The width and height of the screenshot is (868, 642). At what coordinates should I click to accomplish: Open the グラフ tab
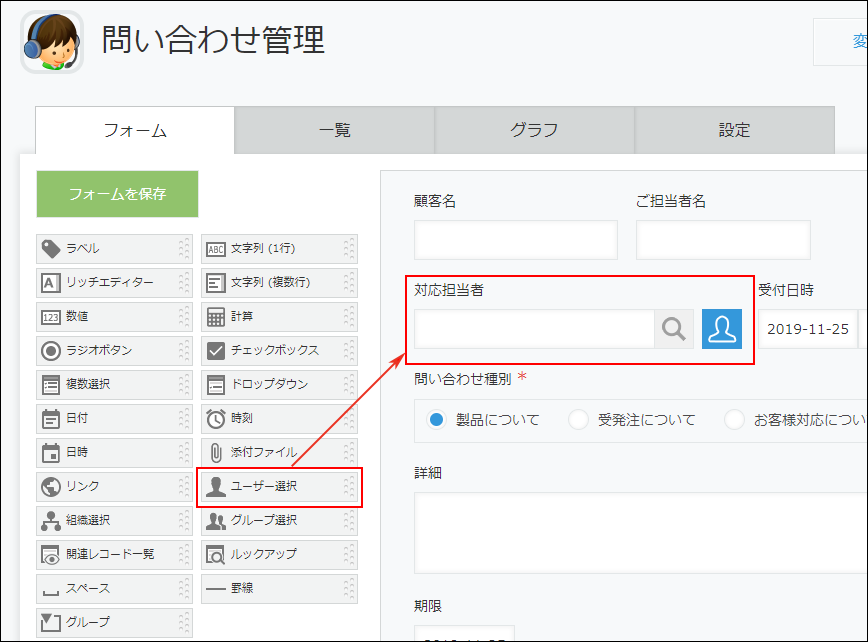[535, 130]
